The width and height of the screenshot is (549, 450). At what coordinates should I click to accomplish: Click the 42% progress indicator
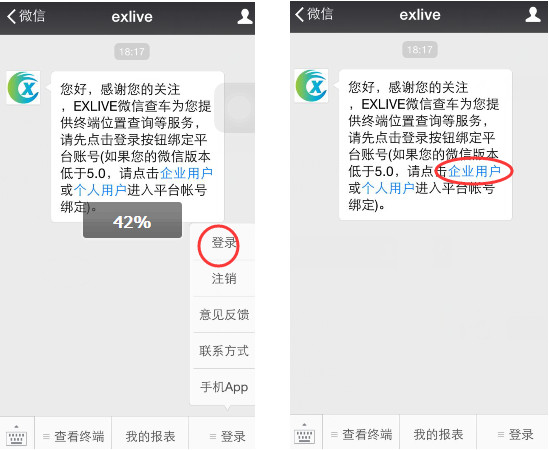(132, 221)
